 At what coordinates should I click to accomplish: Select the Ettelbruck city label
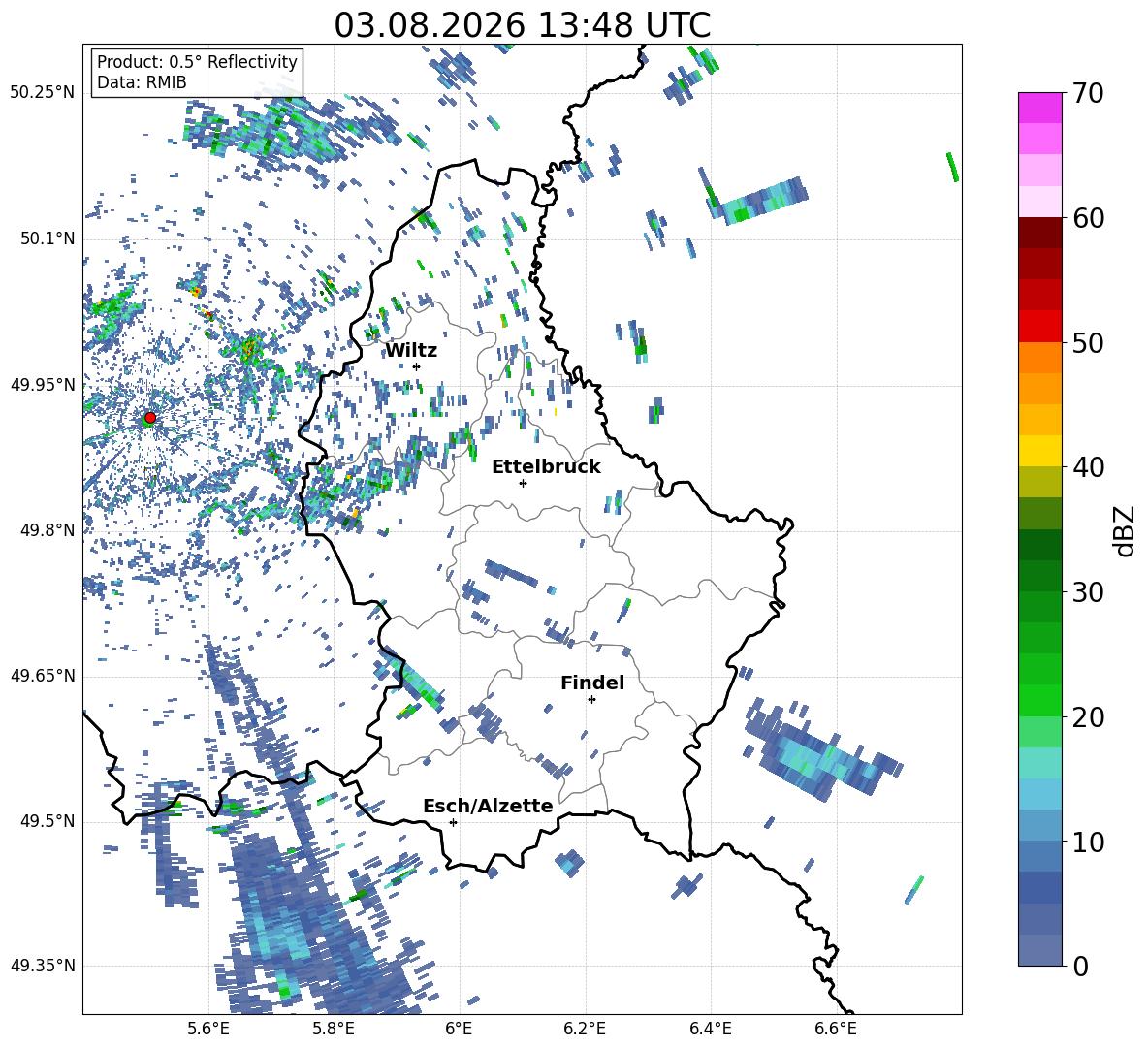(x=546, y=467)
